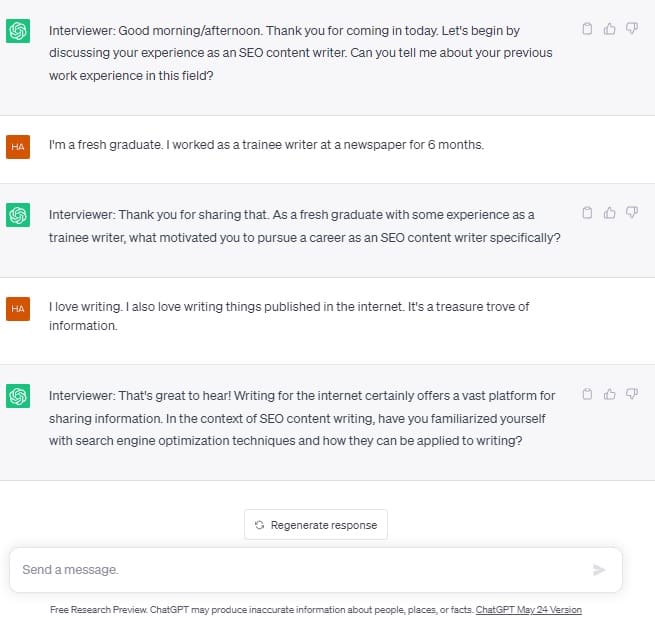655x631 pixels.
Task: Dislike the 'Thank you for sharing that' response
Action: click(x=632, y=213)
